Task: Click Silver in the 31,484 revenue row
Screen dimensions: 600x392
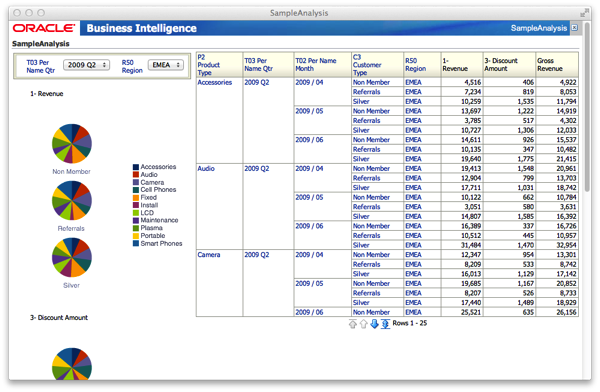Action: pos(361,245)
